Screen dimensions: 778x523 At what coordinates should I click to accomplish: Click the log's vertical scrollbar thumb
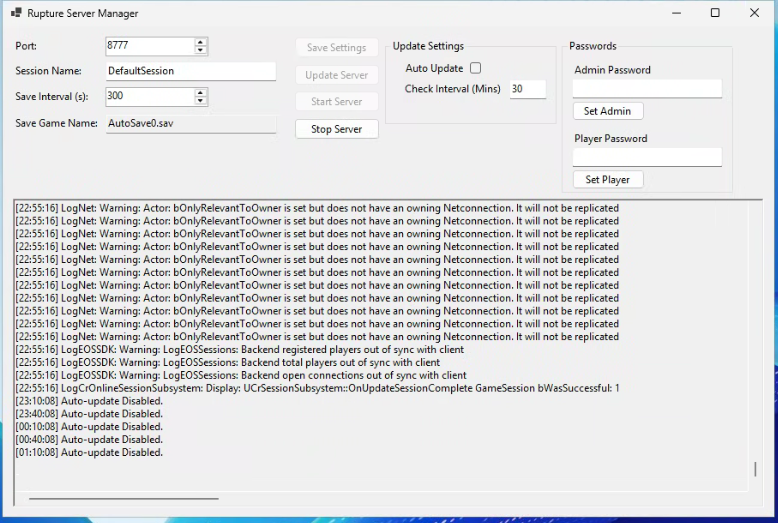point(755,469)
